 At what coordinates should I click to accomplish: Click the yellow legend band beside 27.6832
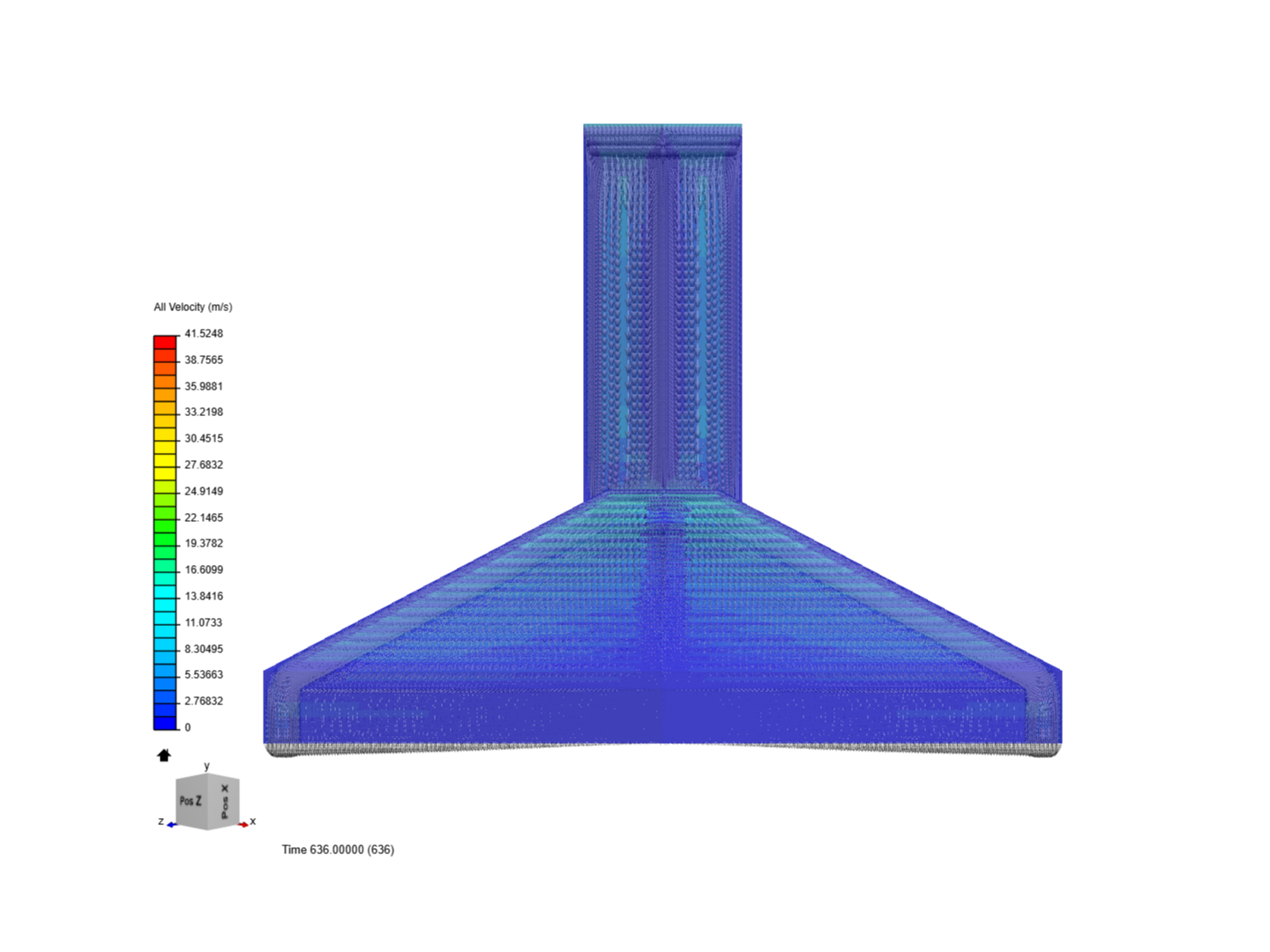(165, 461)
